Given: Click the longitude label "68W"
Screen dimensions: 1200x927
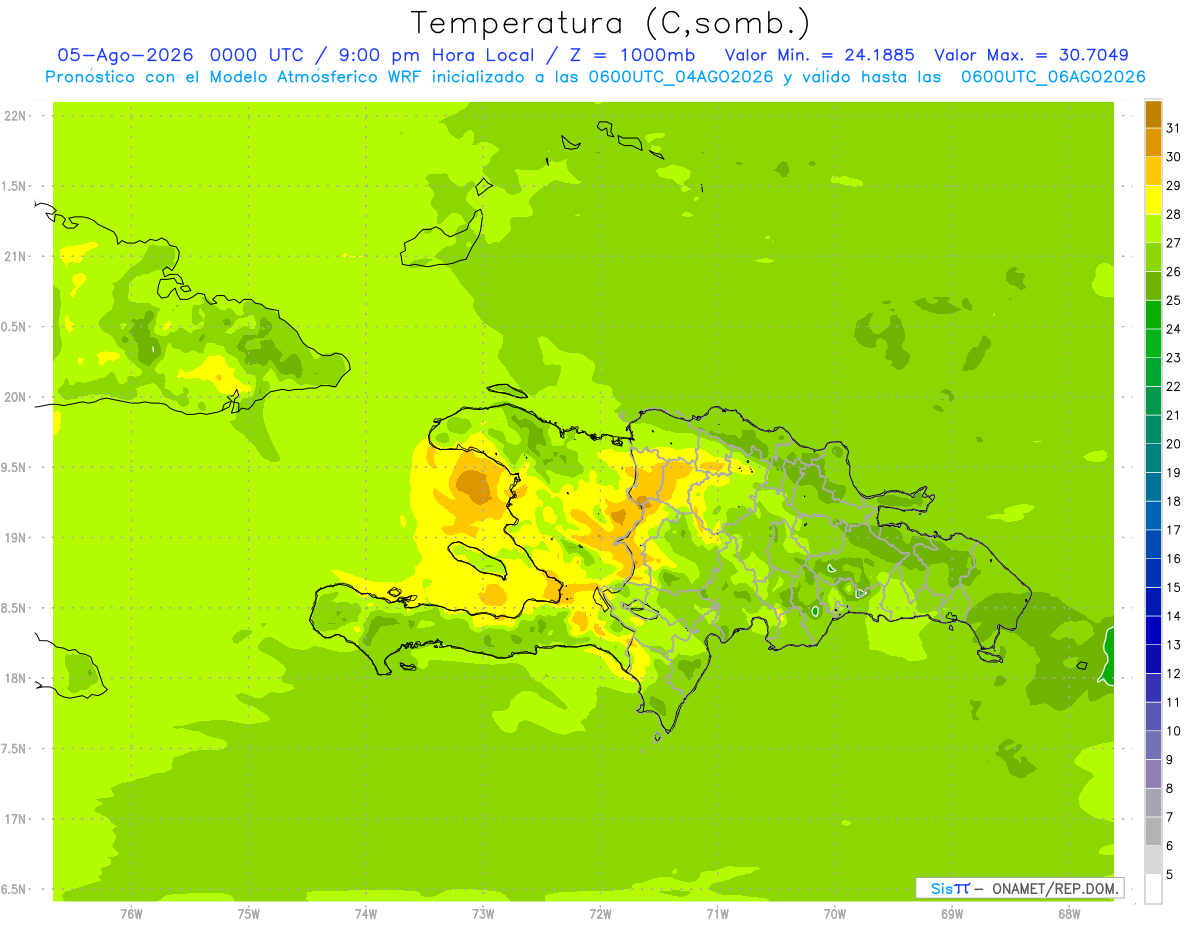Looking at the screenshot, I should point(1069,914).
